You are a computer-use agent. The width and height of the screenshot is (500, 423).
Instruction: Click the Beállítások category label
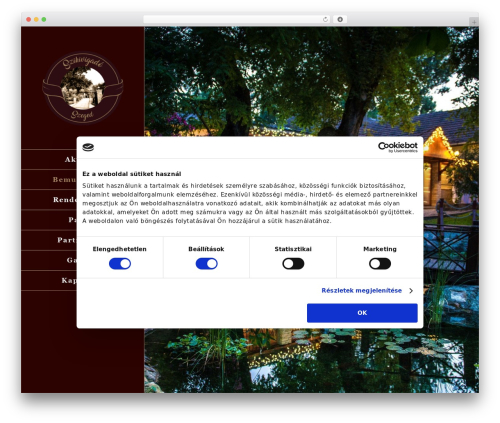coord(206,249)
